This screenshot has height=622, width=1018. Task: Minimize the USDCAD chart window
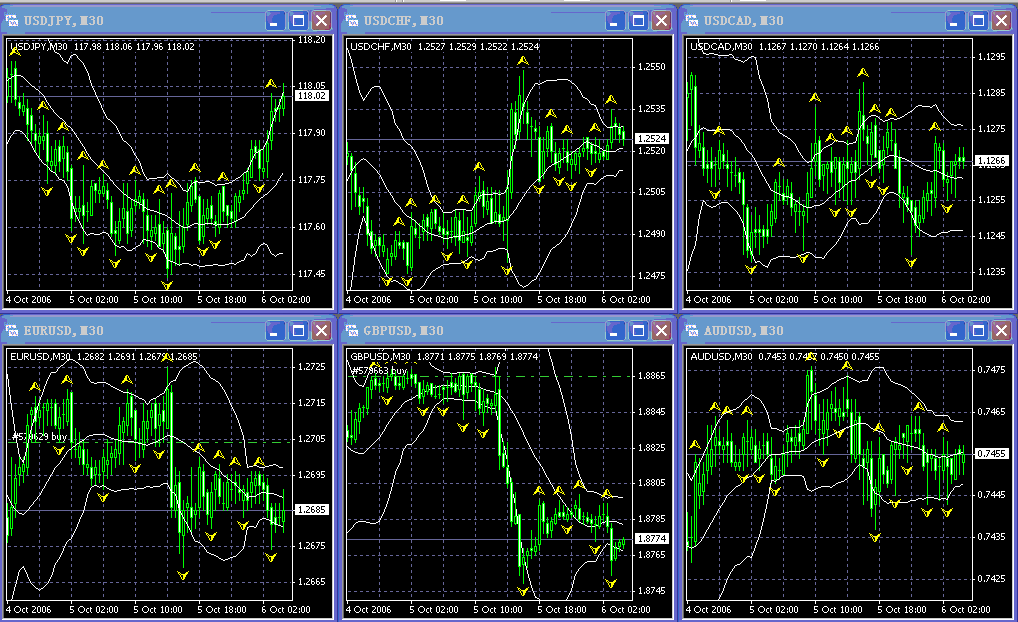coord(955,21)
